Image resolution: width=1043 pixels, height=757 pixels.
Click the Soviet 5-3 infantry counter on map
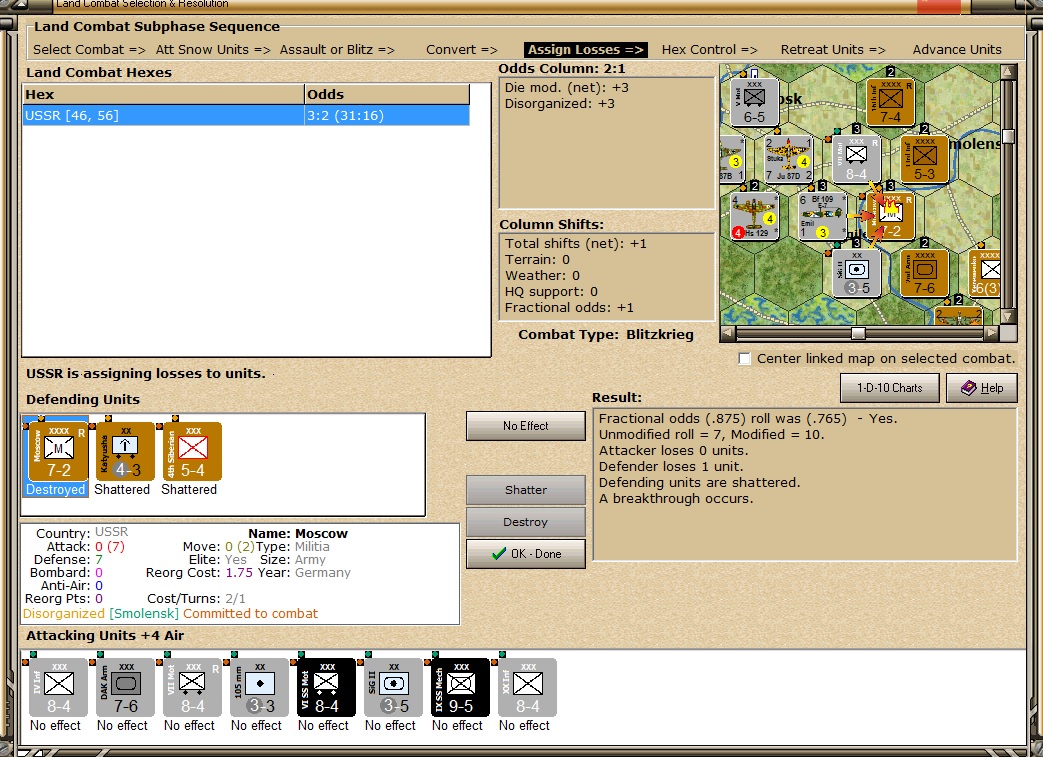925,159
